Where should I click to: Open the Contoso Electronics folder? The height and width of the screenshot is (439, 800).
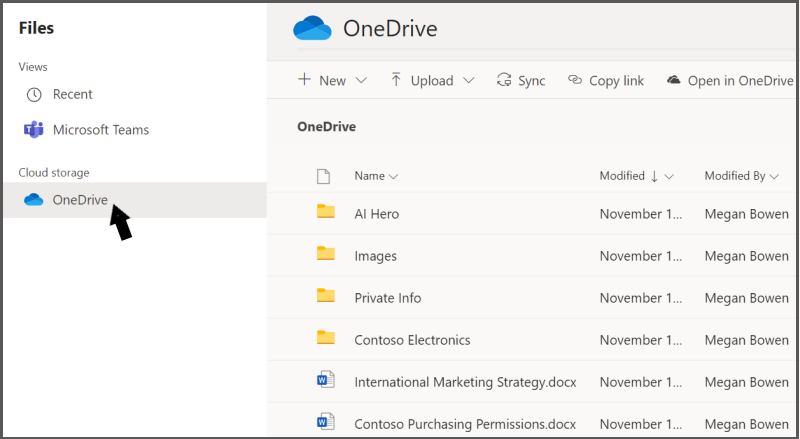(412, 340)
